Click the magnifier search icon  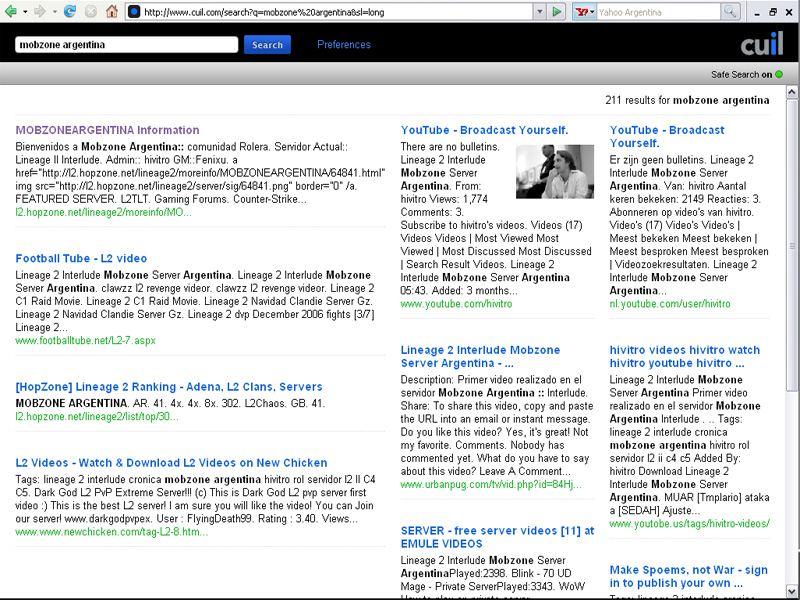pyautogui.click(x=731, y=12)
